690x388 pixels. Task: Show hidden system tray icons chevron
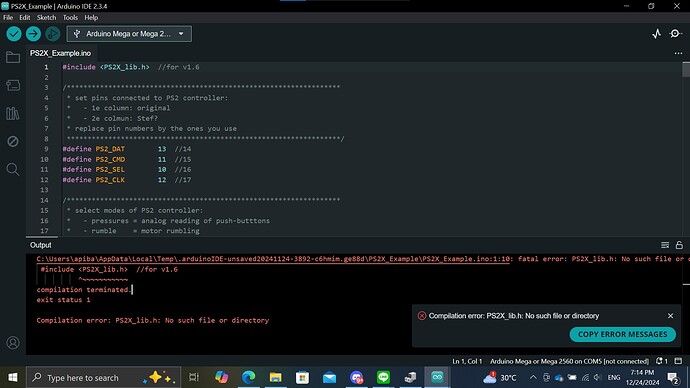(533, 377)
